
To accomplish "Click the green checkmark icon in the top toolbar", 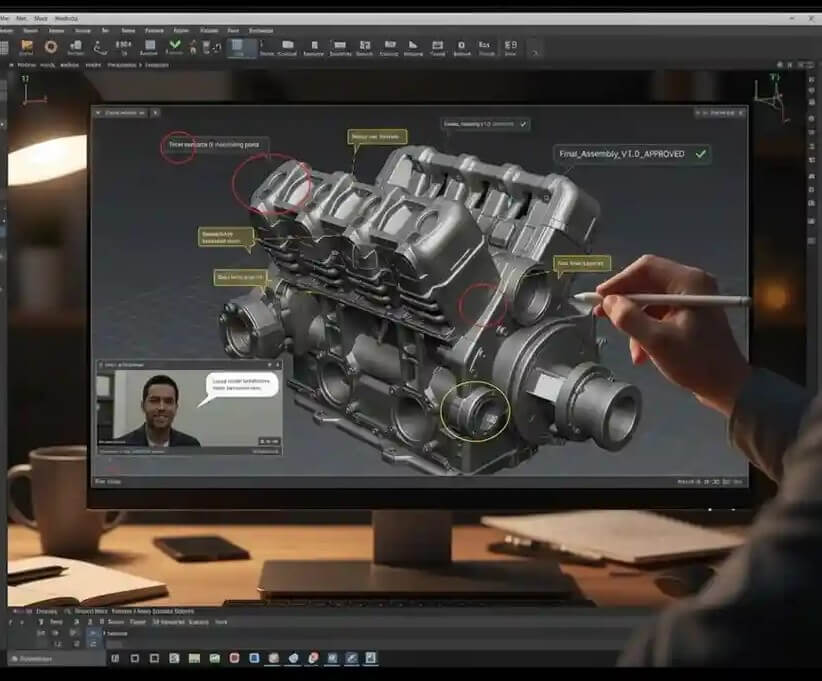I will pyautogui.click(x=176, y=45).
